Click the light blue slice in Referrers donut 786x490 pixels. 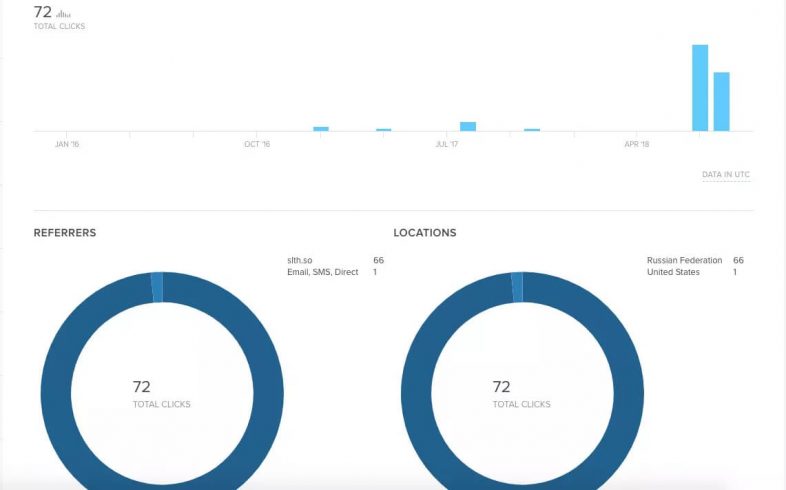[x=157, y=288]
